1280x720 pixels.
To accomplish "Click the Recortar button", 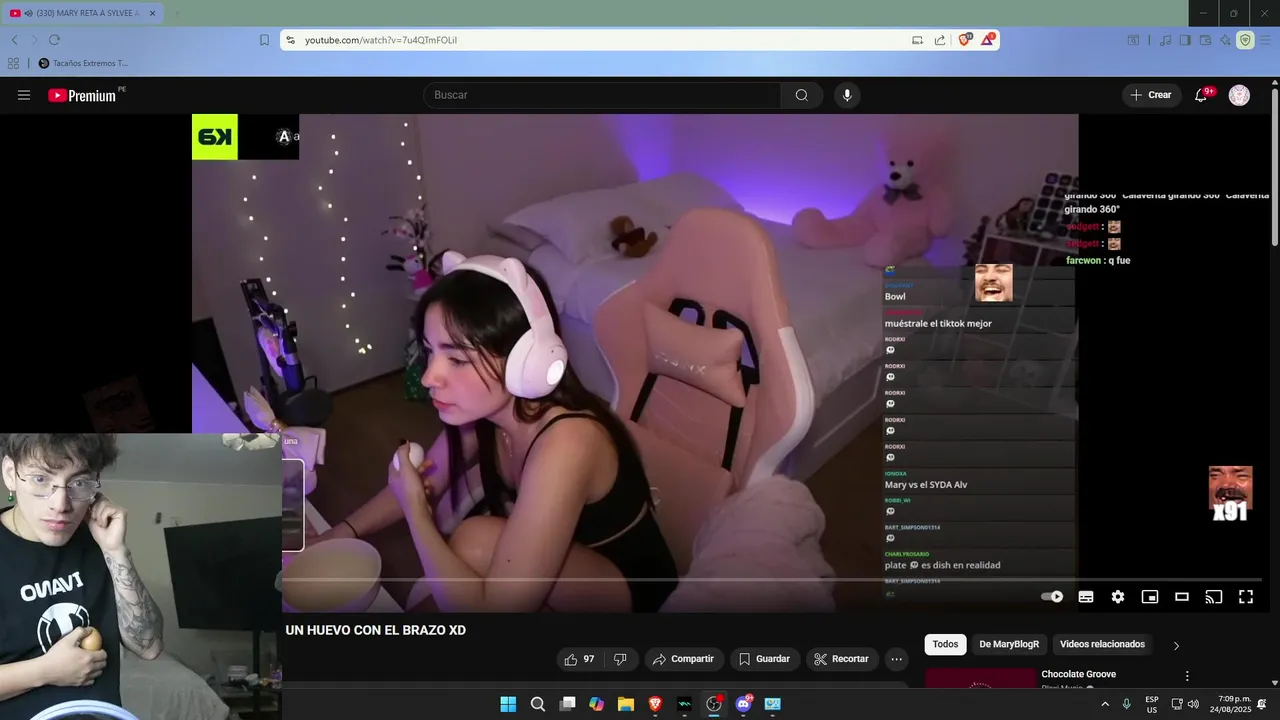I will (x=841, y=659).
